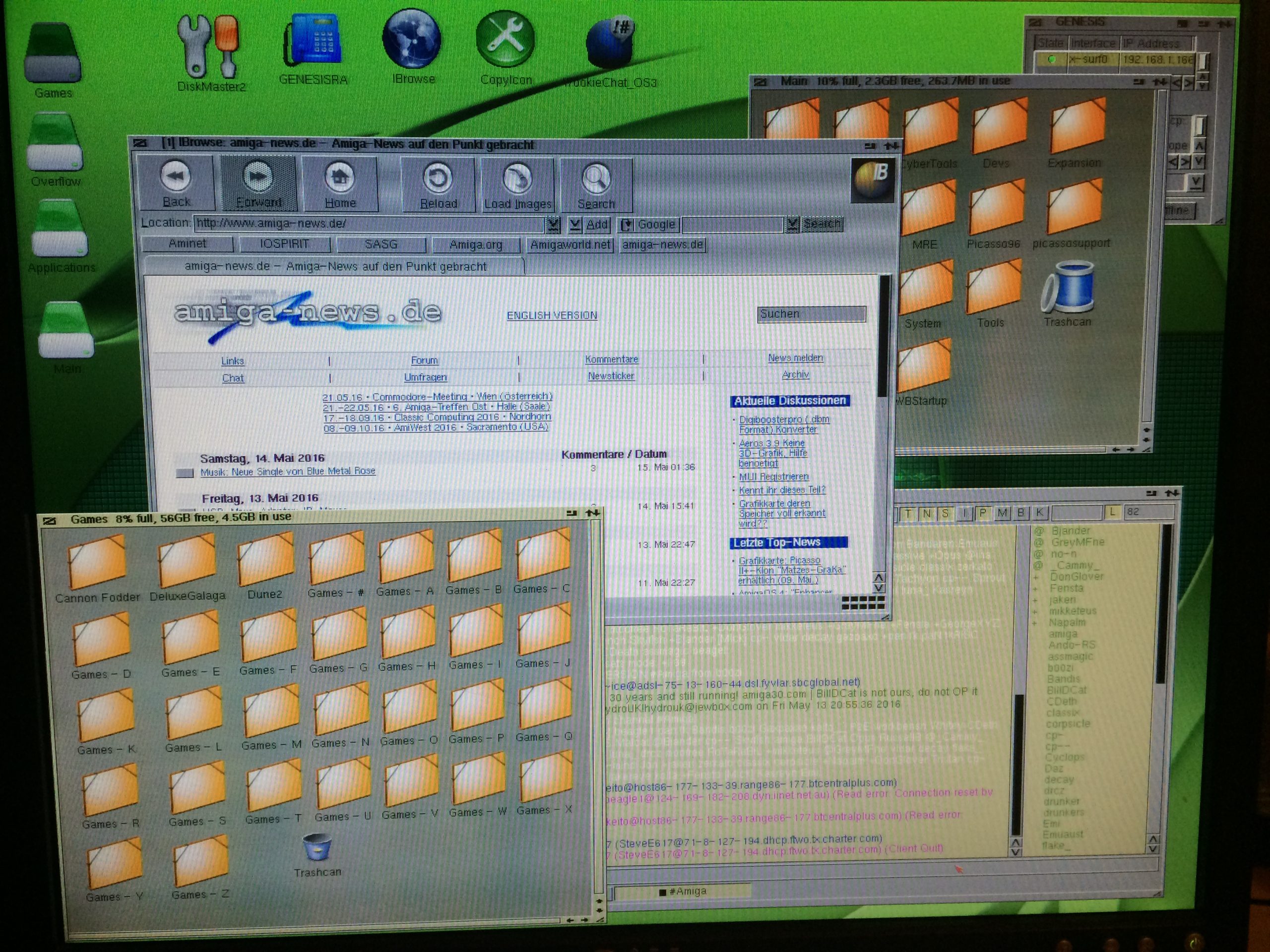Select the #Amiga channel tab
The height and width of the screenshot is (952, 1270).
[x=683, y=892]
